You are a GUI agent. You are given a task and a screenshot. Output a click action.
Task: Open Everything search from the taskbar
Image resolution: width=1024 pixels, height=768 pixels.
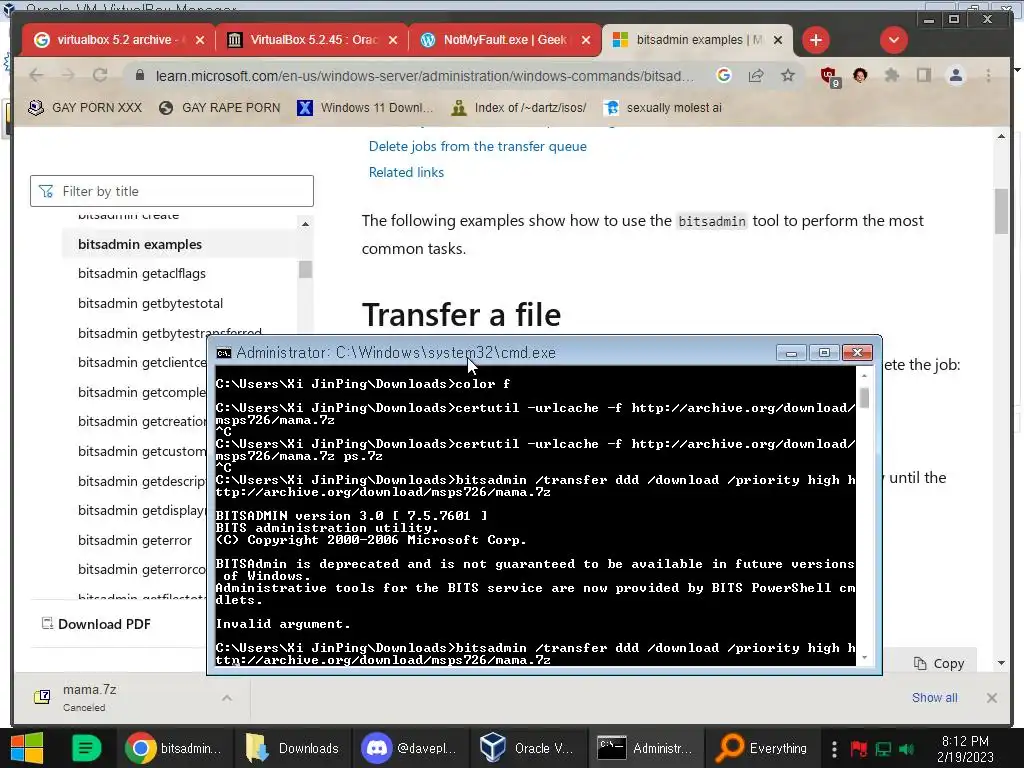(763, 748)
